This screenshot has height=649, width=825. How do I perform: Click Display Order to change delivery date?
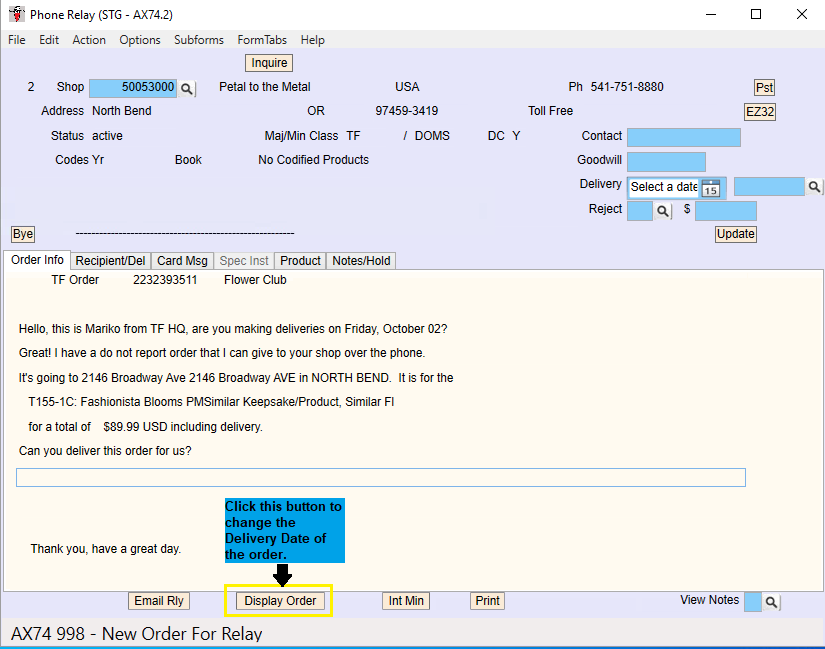pos(280,601)
